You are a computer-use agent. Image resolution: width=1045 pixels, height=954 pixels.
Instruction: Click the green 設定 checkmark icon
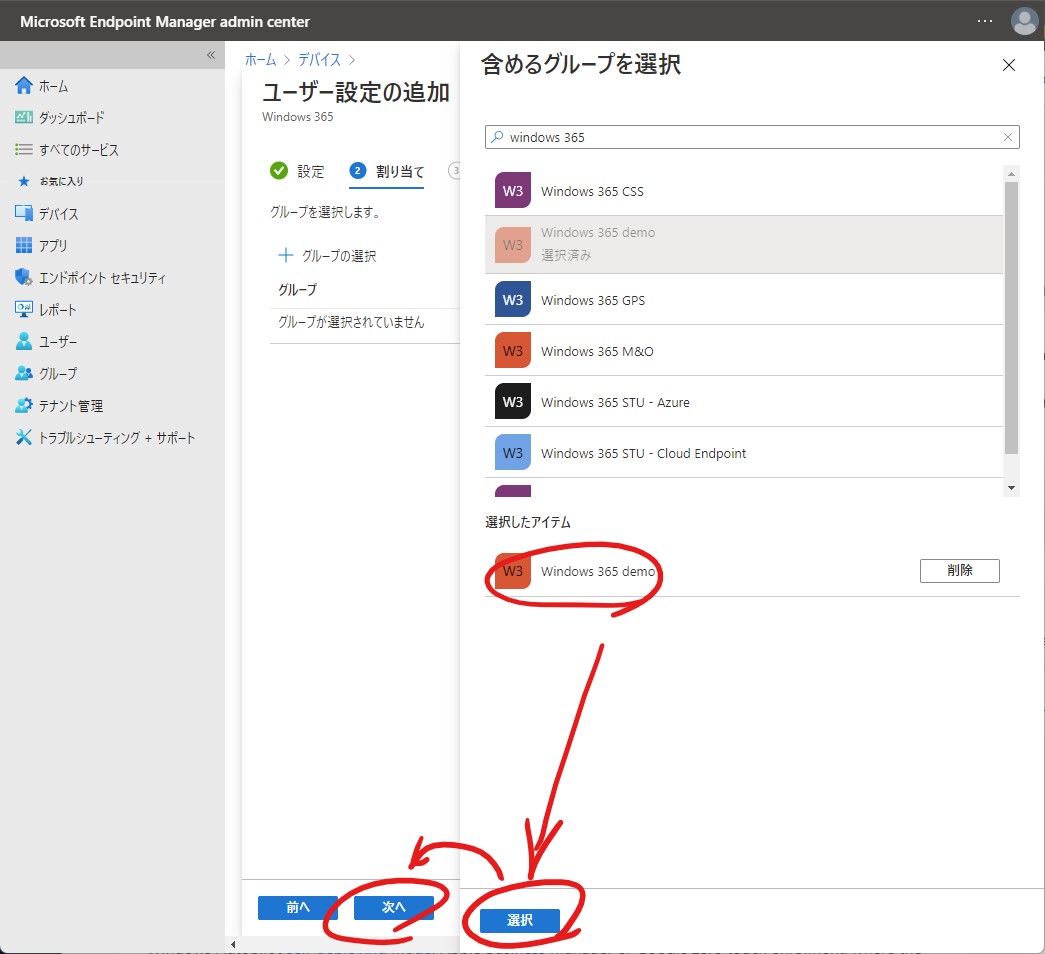279,171
